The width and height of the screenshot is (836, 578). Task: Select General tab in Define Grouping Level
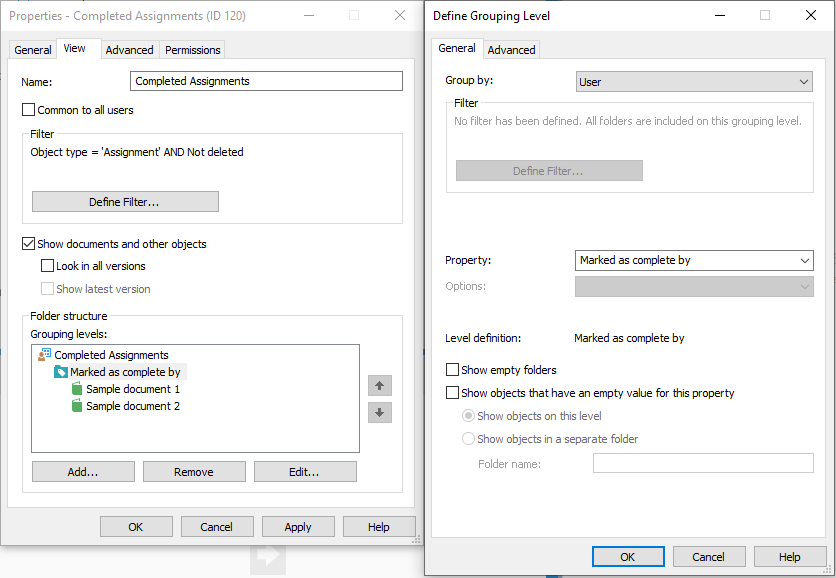coord(457,48)
